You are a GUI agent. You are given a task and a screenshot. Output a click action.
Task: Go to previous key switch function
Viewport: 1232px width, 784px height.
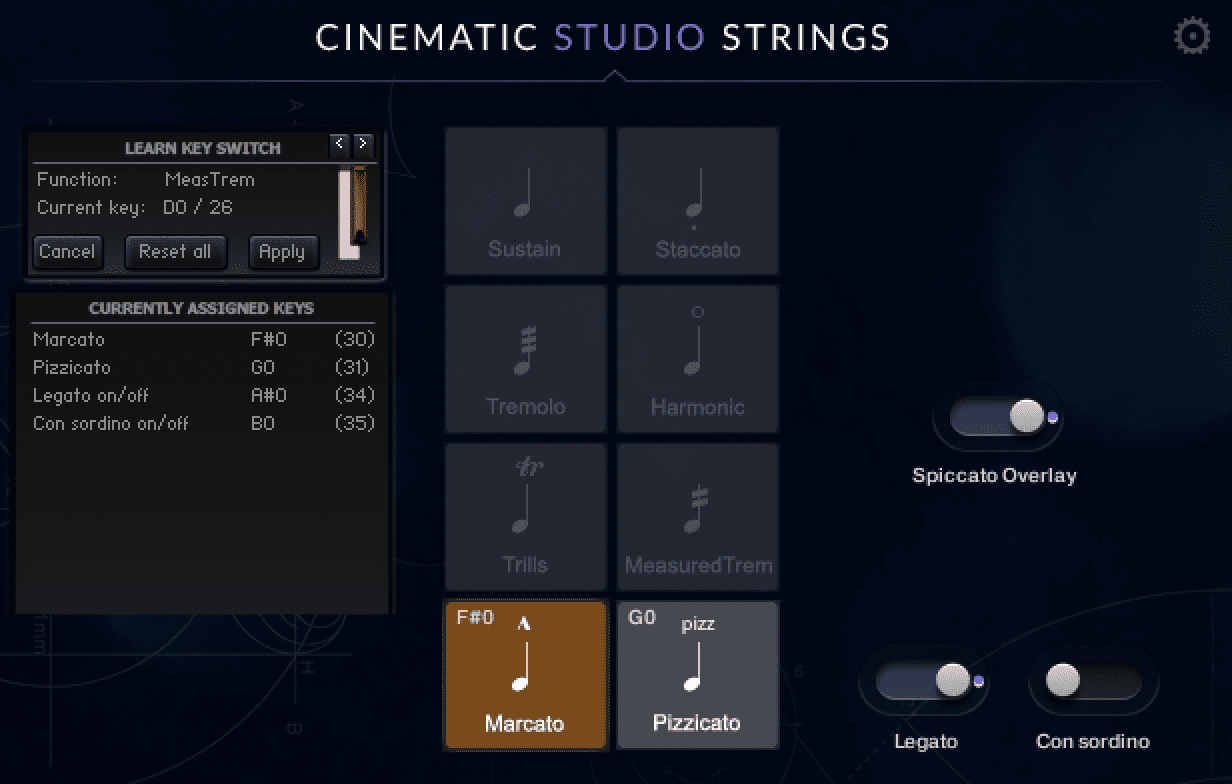340,144
